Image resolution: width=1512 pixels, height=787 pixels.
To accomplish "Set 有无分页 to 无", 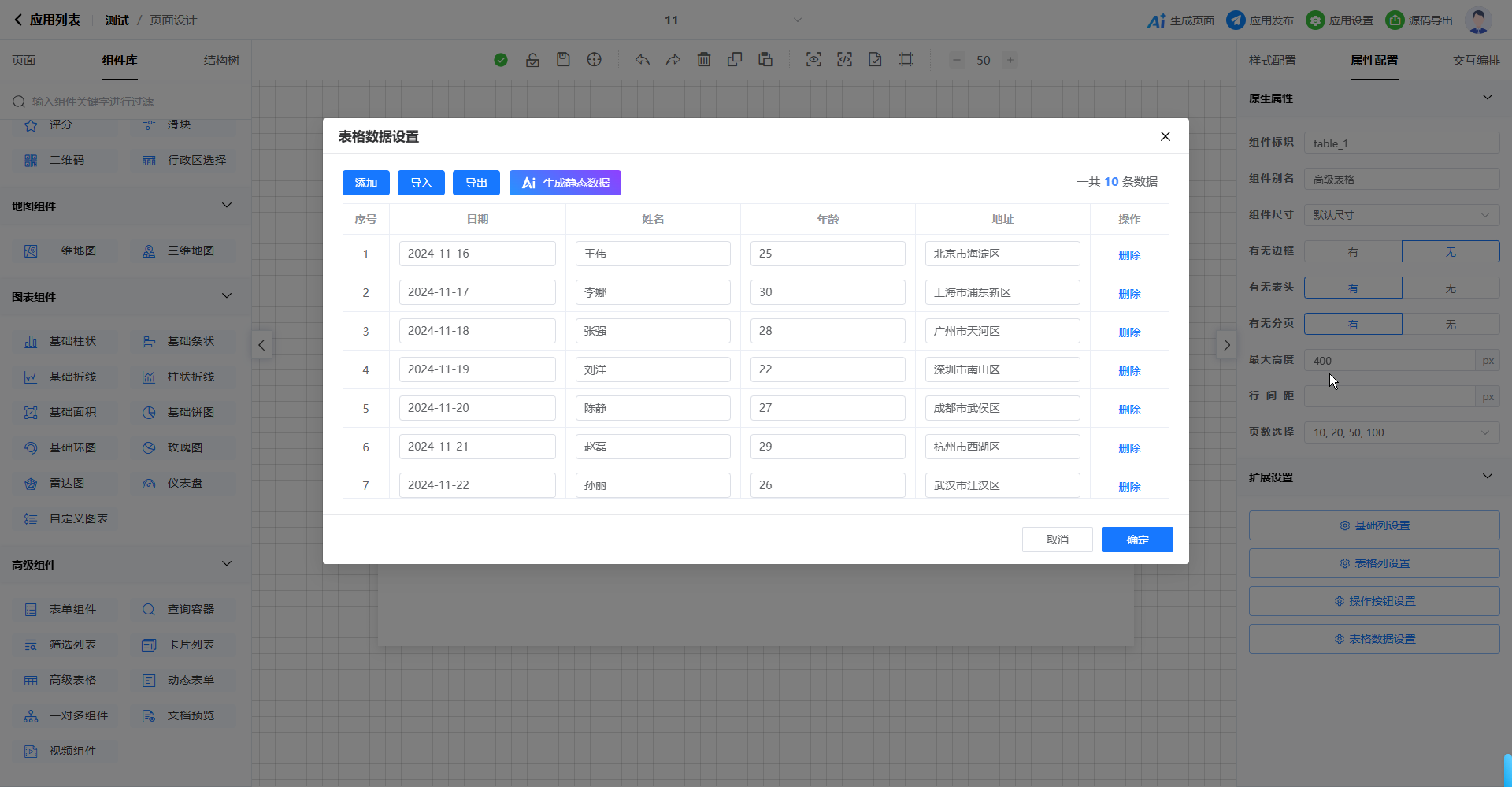I will 1450,325.
